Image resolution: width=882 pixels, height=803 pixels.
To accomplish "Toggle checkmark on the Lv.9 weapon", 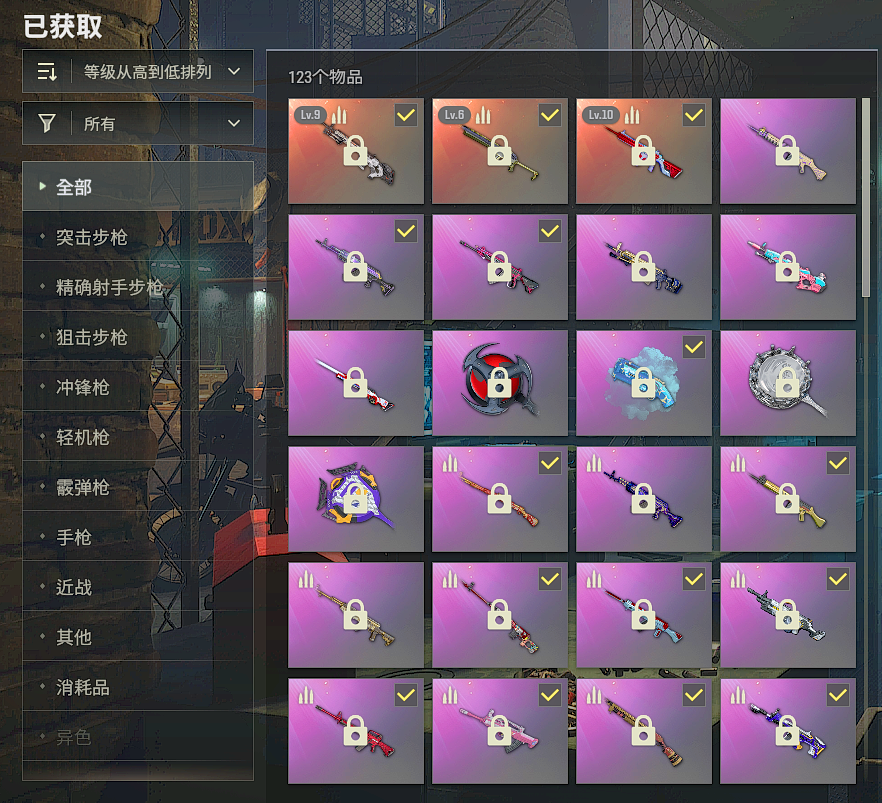I will click(406, 115).
